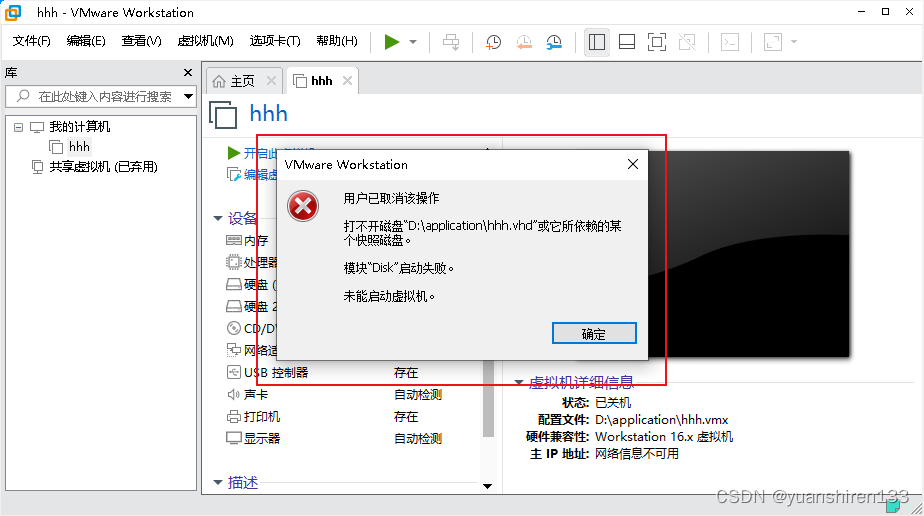The height and width of the screenshot is (516, 924).
Task: Select 我的计算机 in the library tree
Action: click(x=80, y=127)
